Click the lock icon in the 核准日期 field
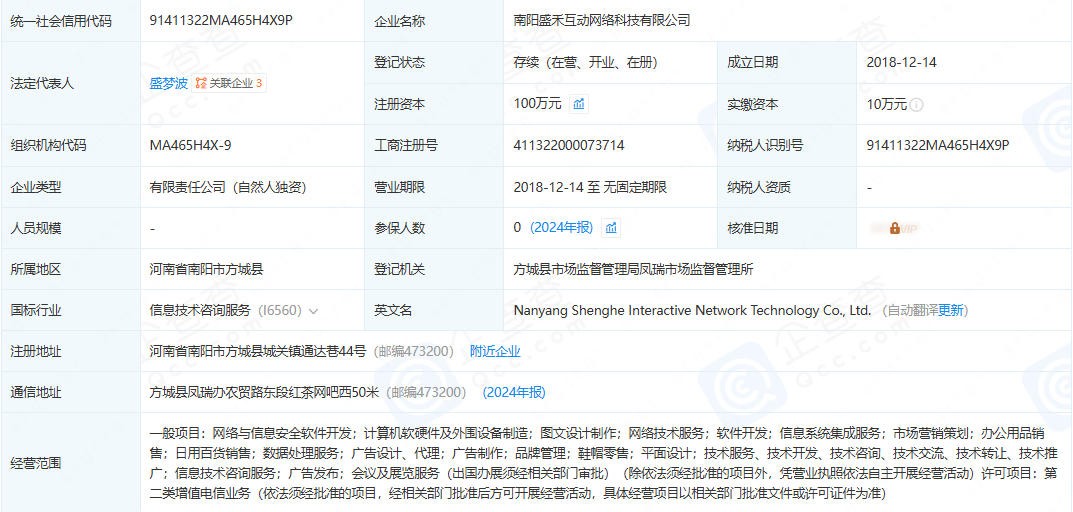The height and width of the screenshot is (512, 1073). (895, 228)
